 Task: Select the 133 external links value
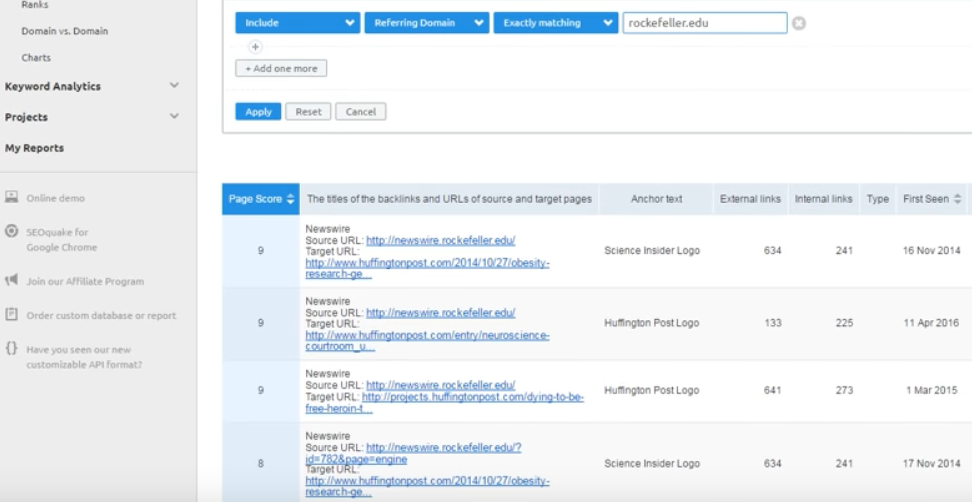pos(772,323)
